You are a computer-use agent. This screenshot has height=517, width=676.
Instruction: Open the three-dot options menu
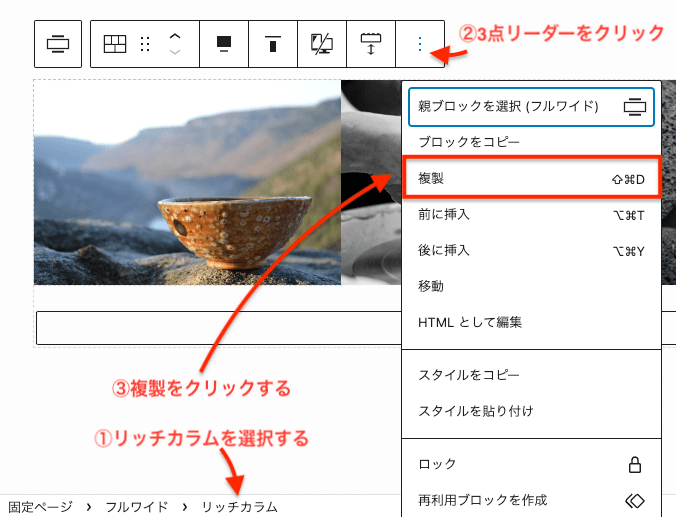coord(420,44)
